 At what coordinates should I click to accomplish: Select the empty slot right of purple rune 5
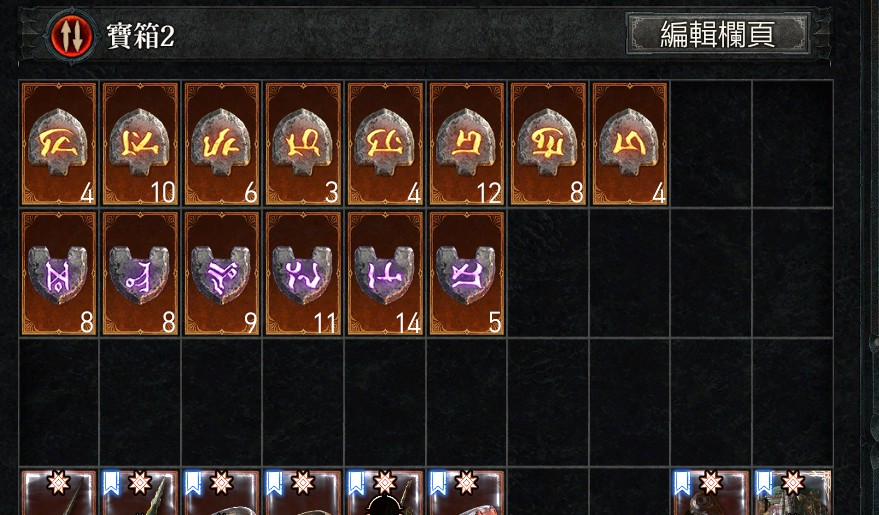point(548,273)
